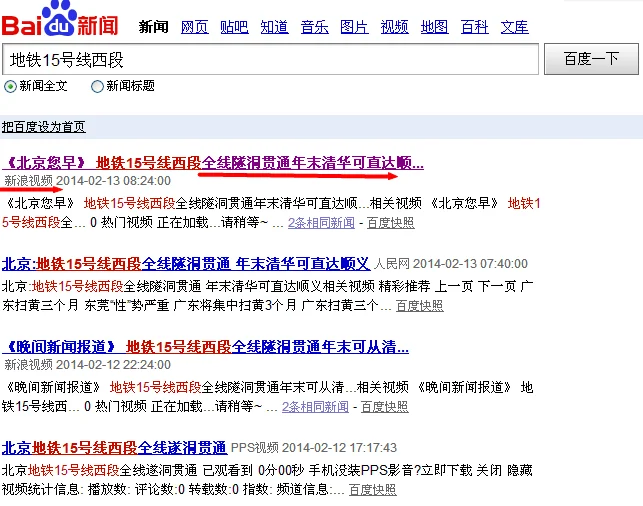The height and width of the screenshot is (506, 643).
Task: Open the 地图 tab
Action: [x=434, y=27]
